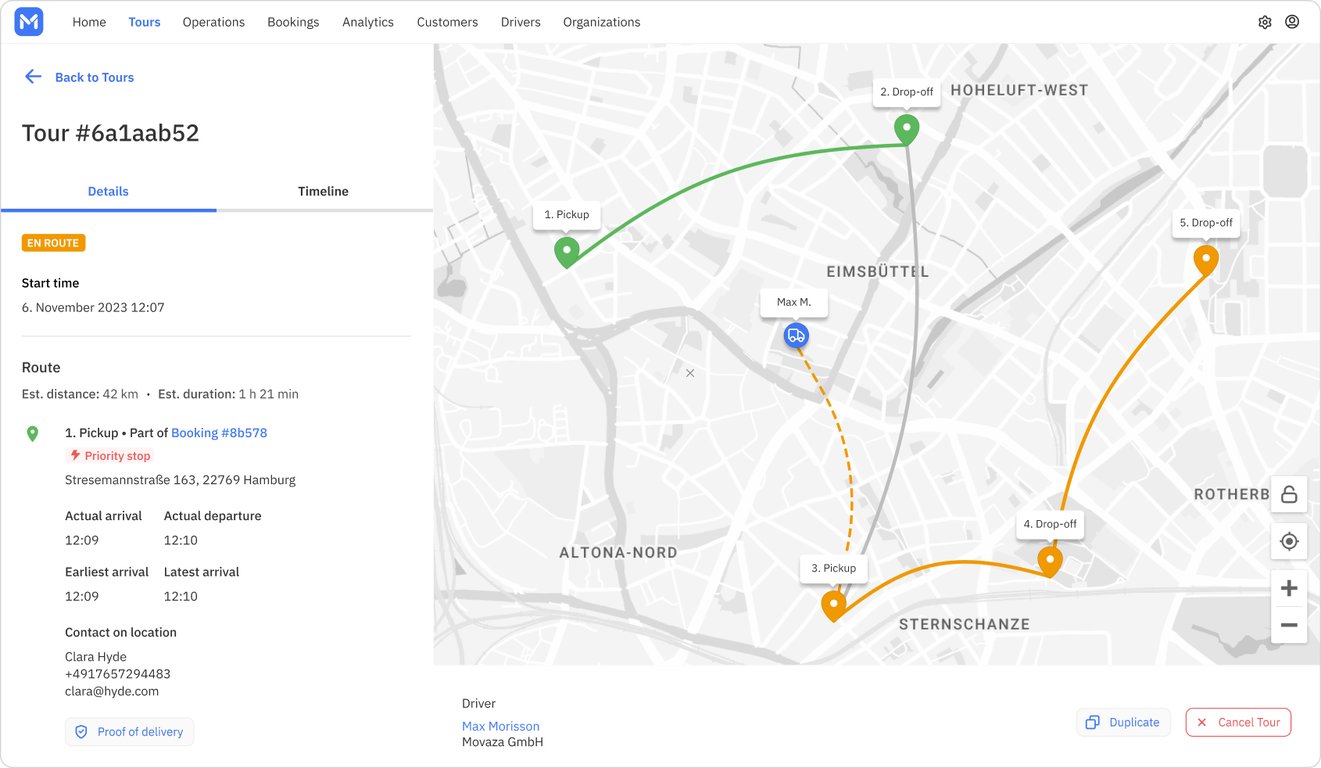
Task: Click the Cancel Tour button
Action: point(1238,722)
